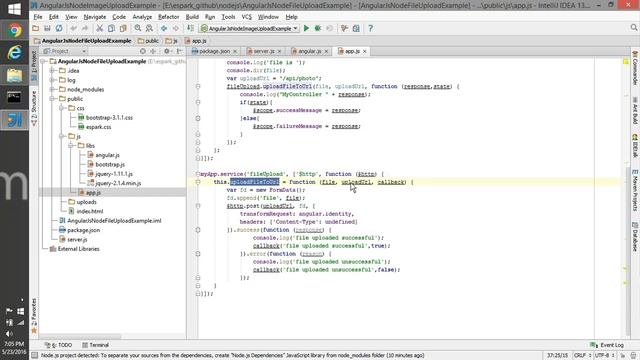
Task: Select the uploads folder in tree
Action: coord(82,202)
